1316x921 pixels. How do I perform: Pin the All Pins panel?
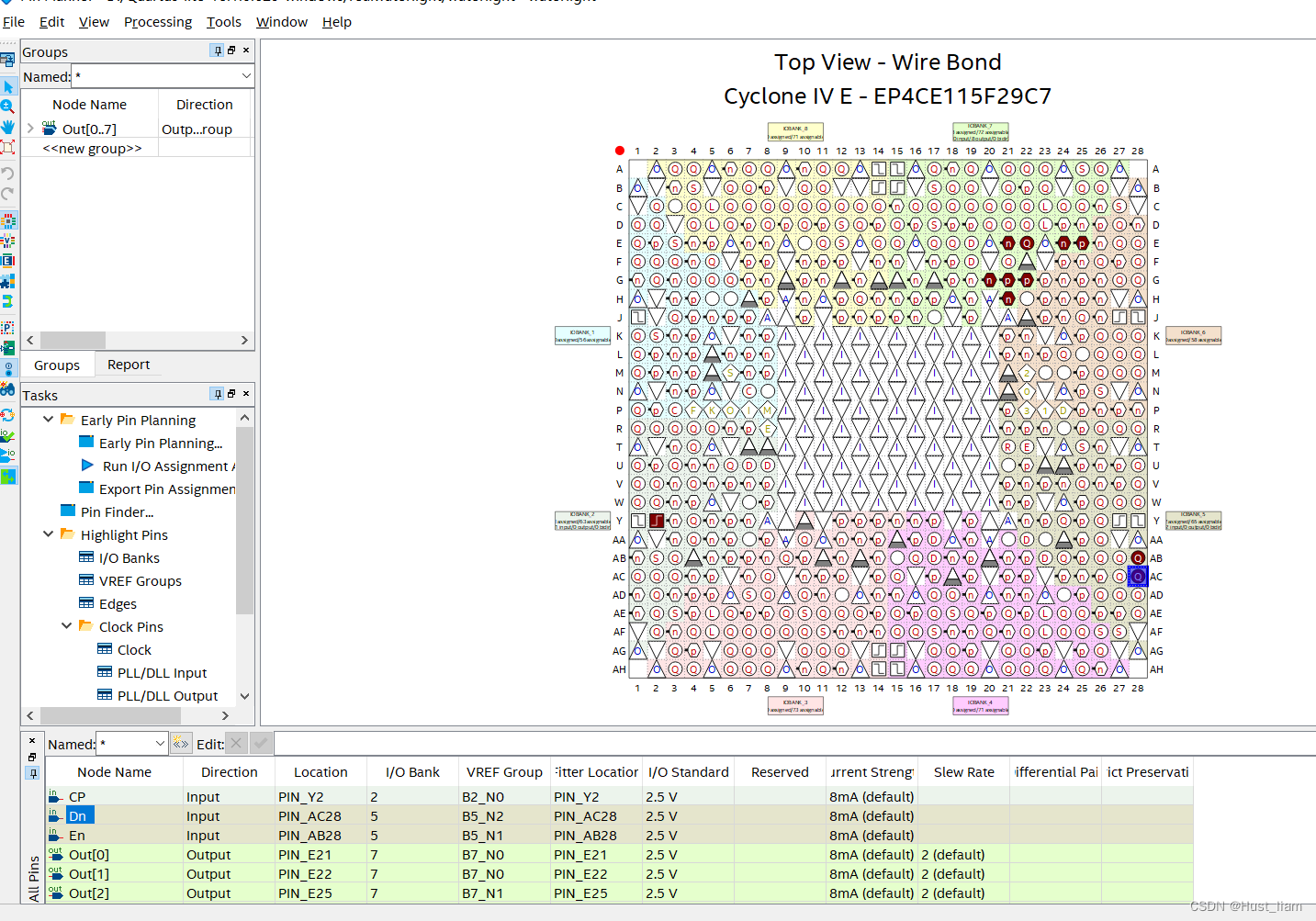pos(32,773)
